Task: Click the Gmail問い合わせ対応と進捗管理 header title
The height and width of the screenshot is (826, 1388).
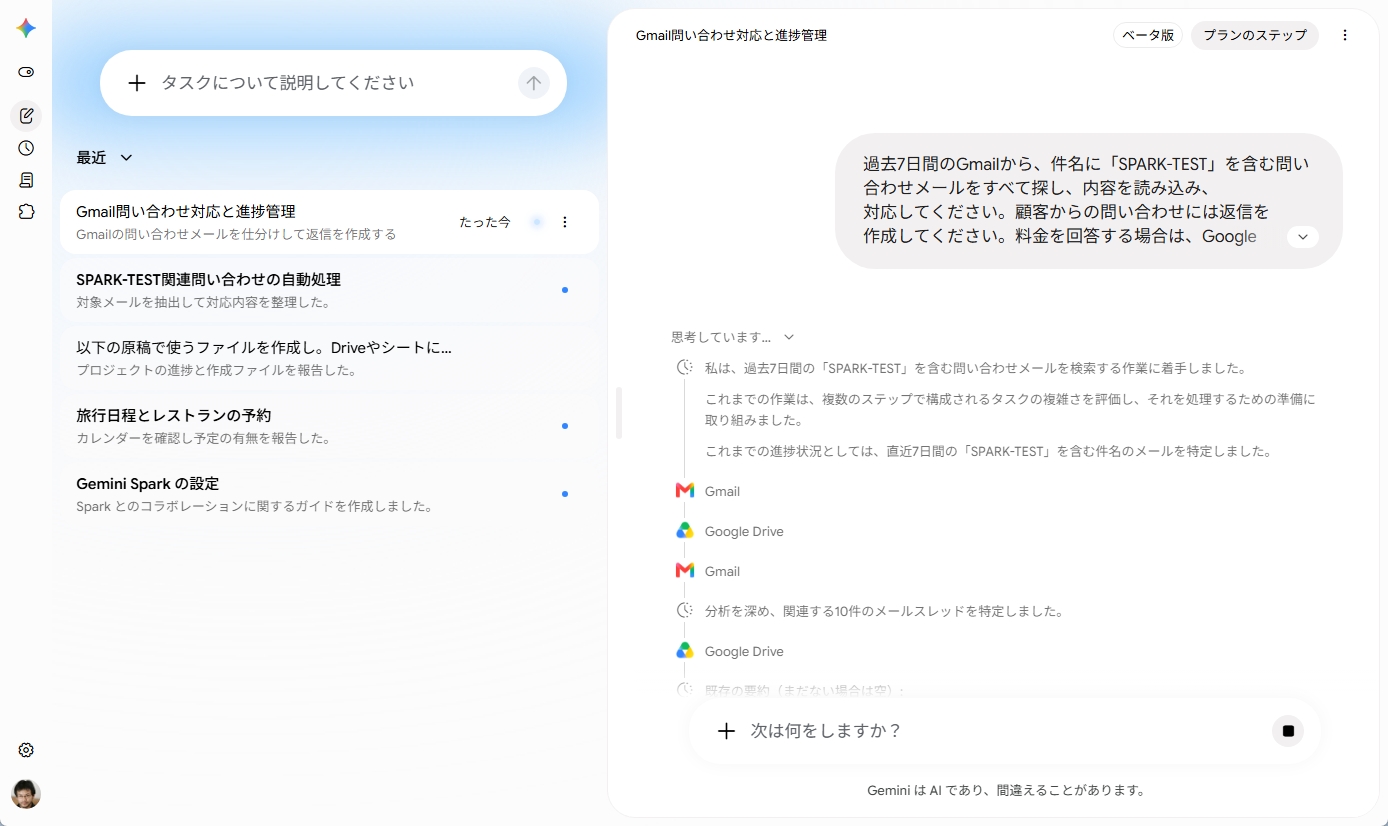Action: pyautogui.click(x=731, y=35)
